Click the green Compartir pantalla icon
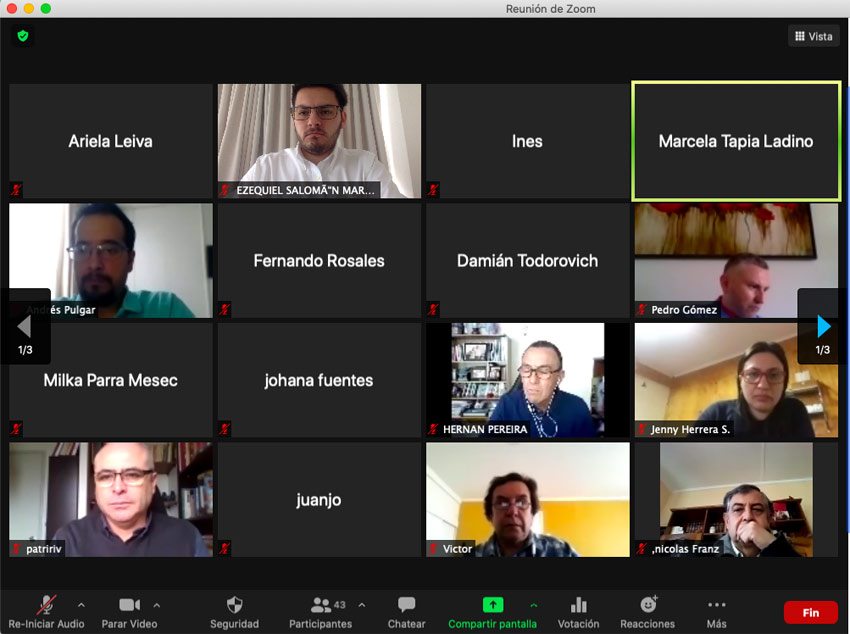 coord(492,605)
